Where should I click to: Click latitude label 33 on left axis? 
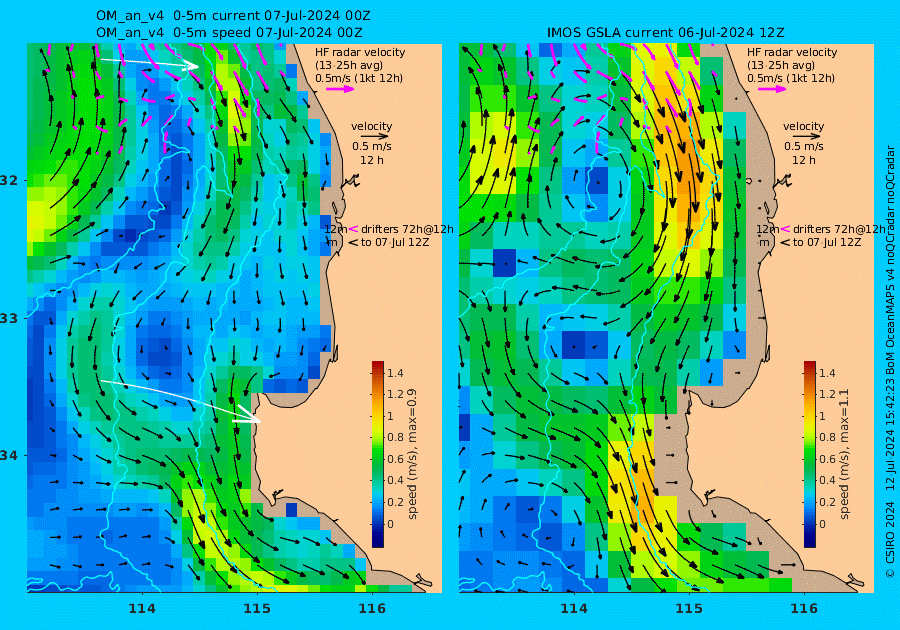(9, 318)
